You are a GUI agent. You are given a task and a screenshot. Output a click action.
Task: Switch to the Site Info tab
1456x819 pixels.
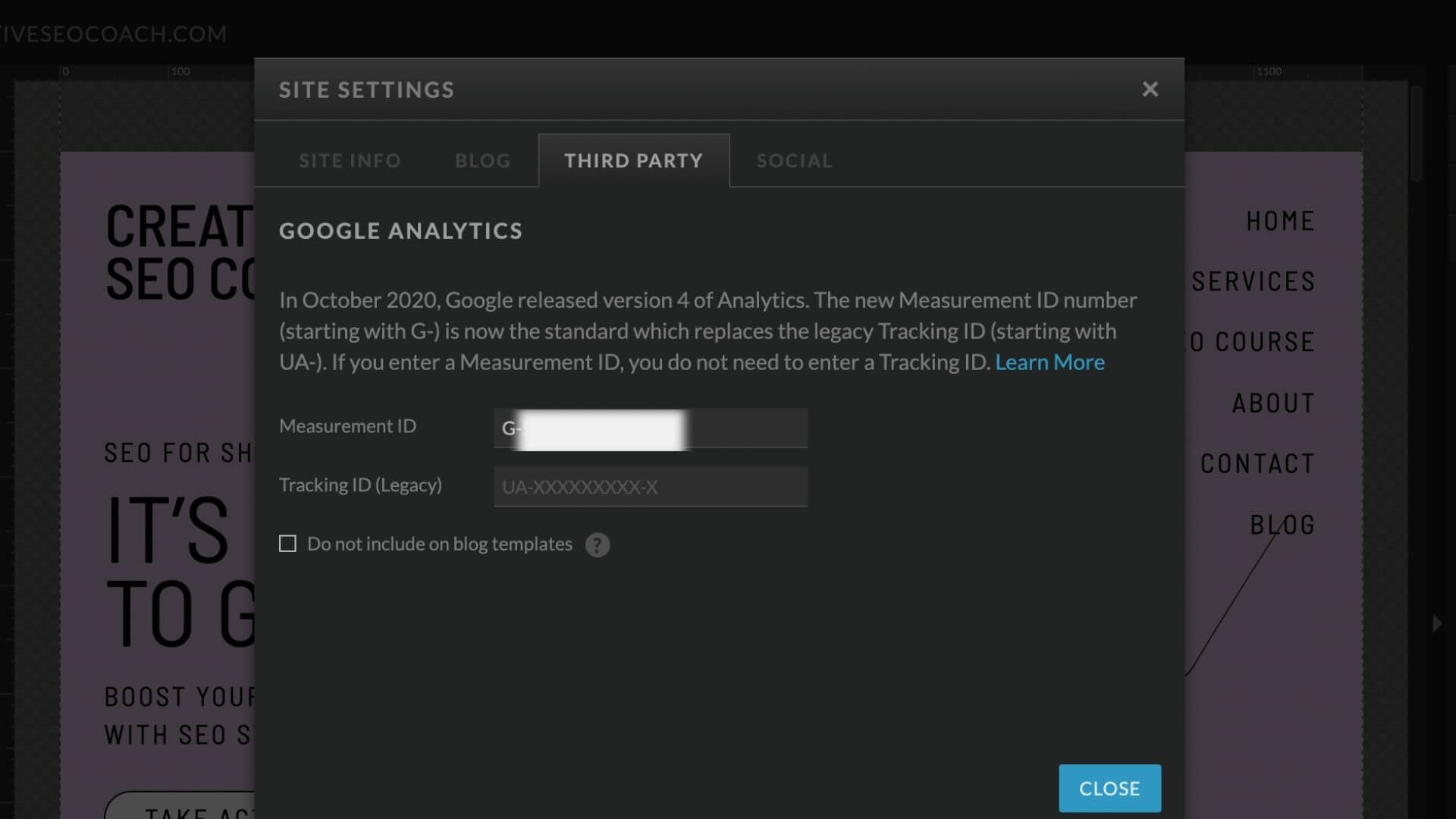[x=350, y=160]
